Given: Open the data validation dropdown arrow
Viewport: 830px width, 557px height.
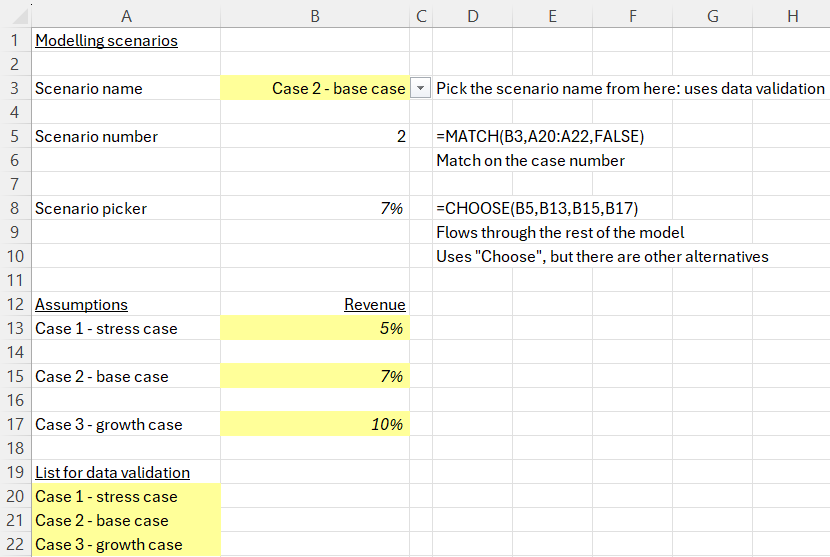Looking at the screenshot, I should [421, 89].
